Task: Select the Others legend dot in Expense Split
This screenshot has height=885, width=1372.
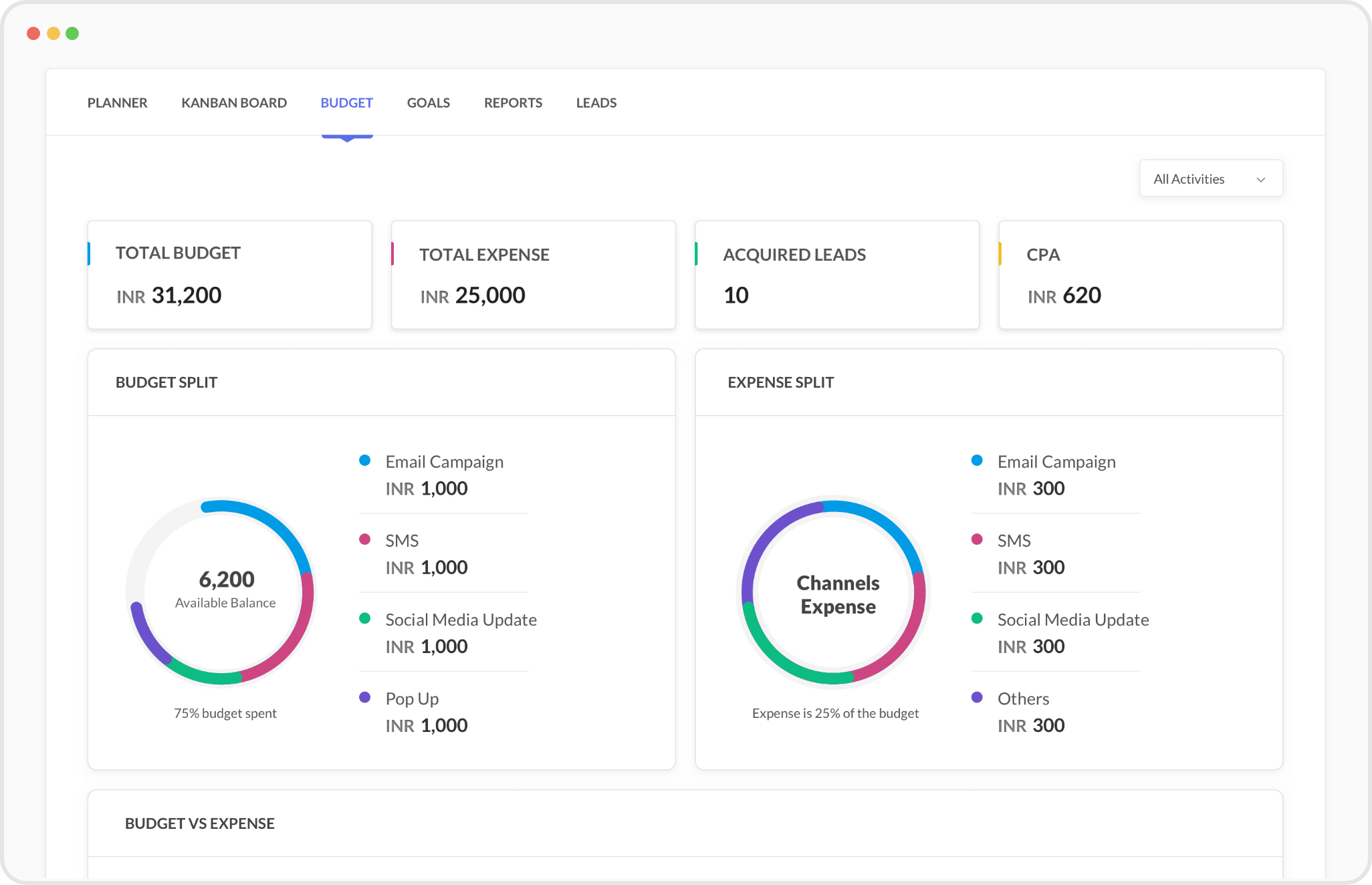Action: [978, 697]
